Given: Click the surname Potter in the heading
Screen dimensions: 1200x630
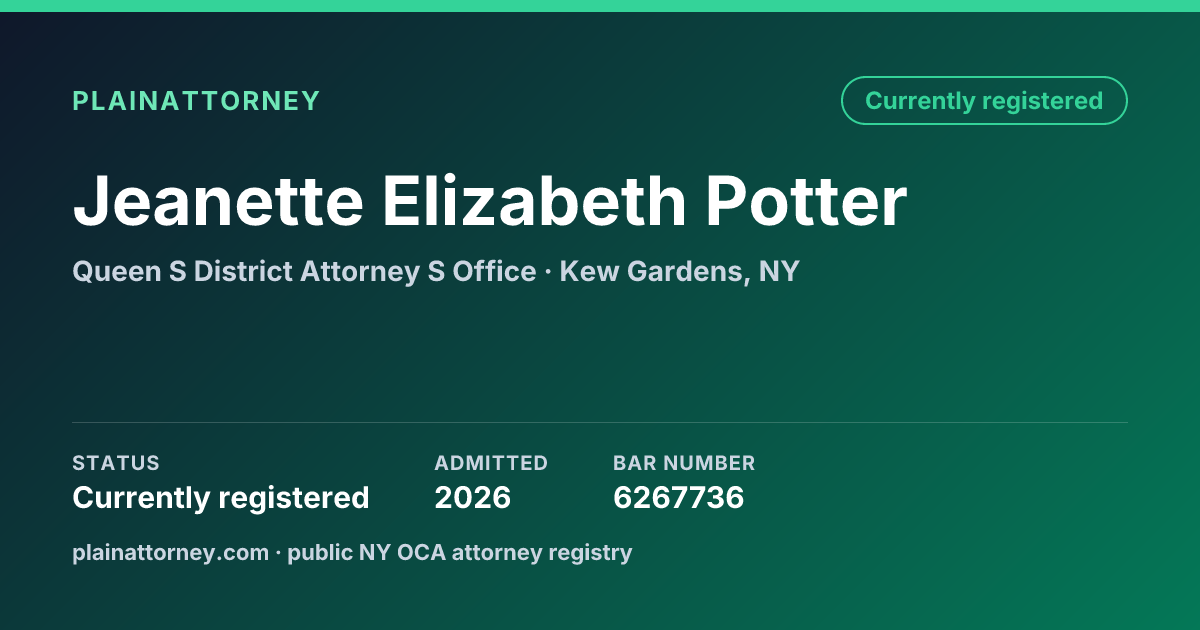Looking at the screenshot, I should tap(807, 201).
